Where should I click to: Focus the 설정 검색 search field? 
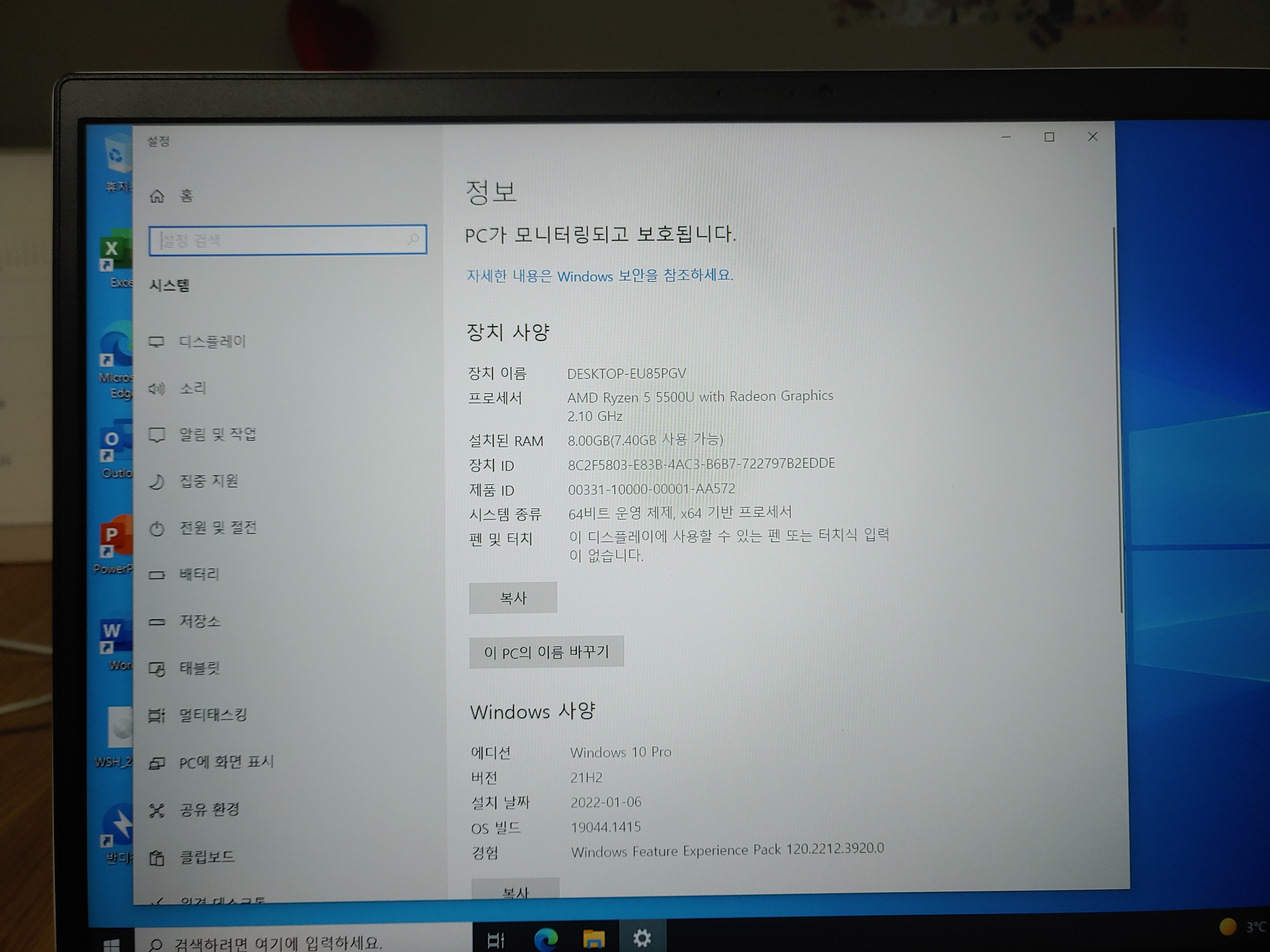point(288,240)
